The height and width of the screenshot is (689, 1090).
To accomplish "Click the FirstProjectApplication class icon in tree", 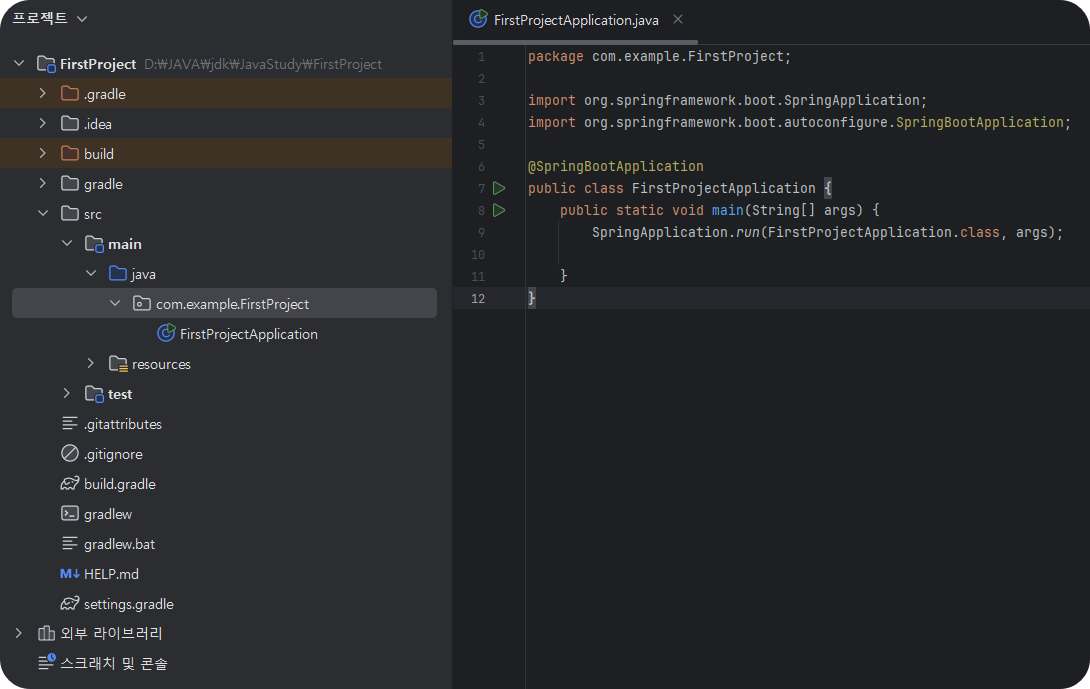I will pyautogui.click(x=166, y=333).
